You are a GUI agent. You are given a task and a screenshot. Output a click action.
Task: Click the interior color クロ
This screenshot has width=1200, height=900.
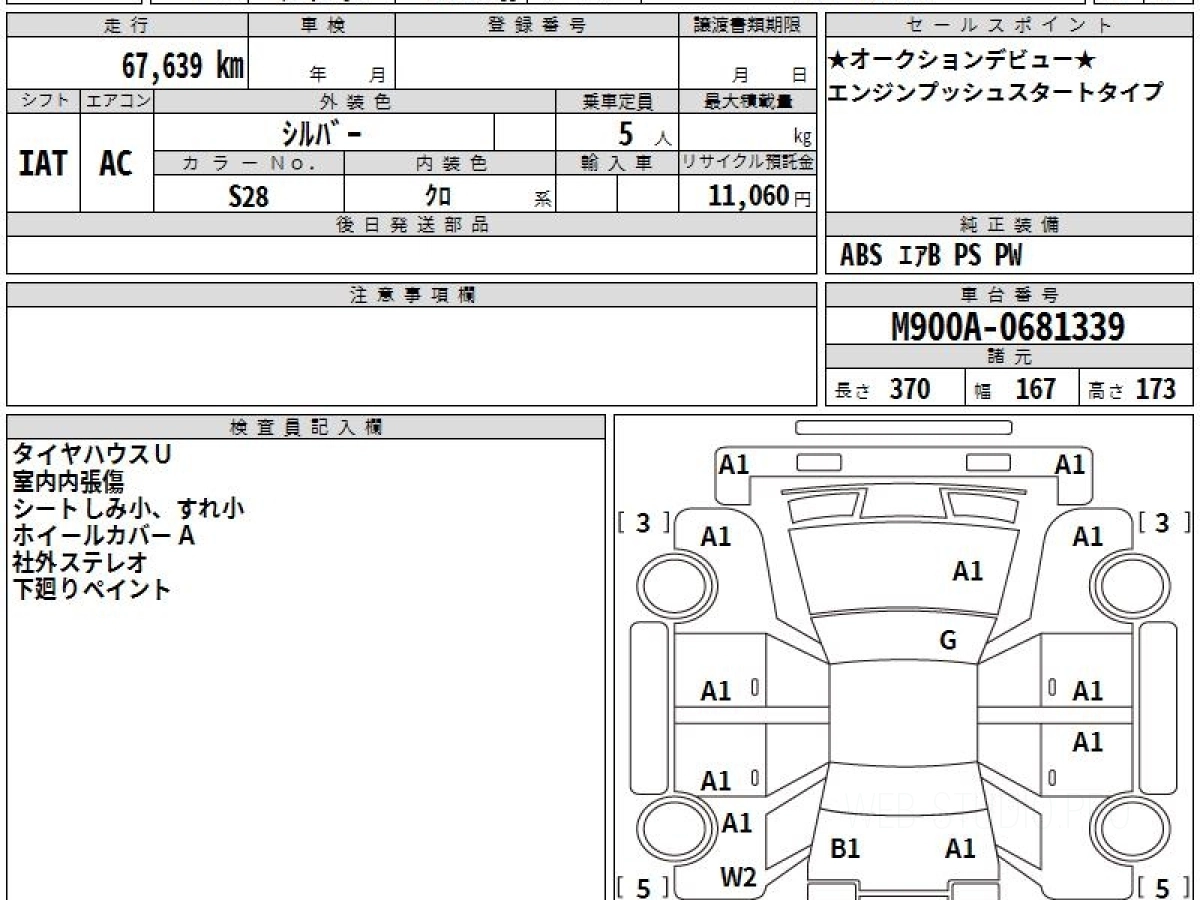coord(438,196)
